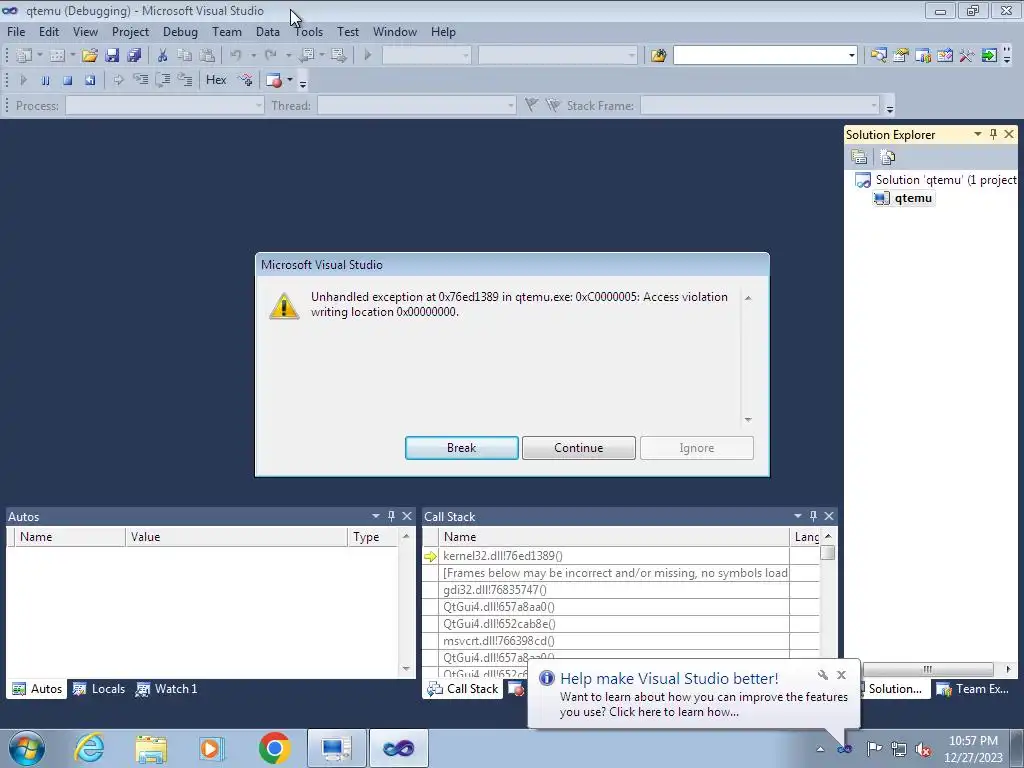
Task: Click the Navigate Backward icon
Action: coord(307,56)
